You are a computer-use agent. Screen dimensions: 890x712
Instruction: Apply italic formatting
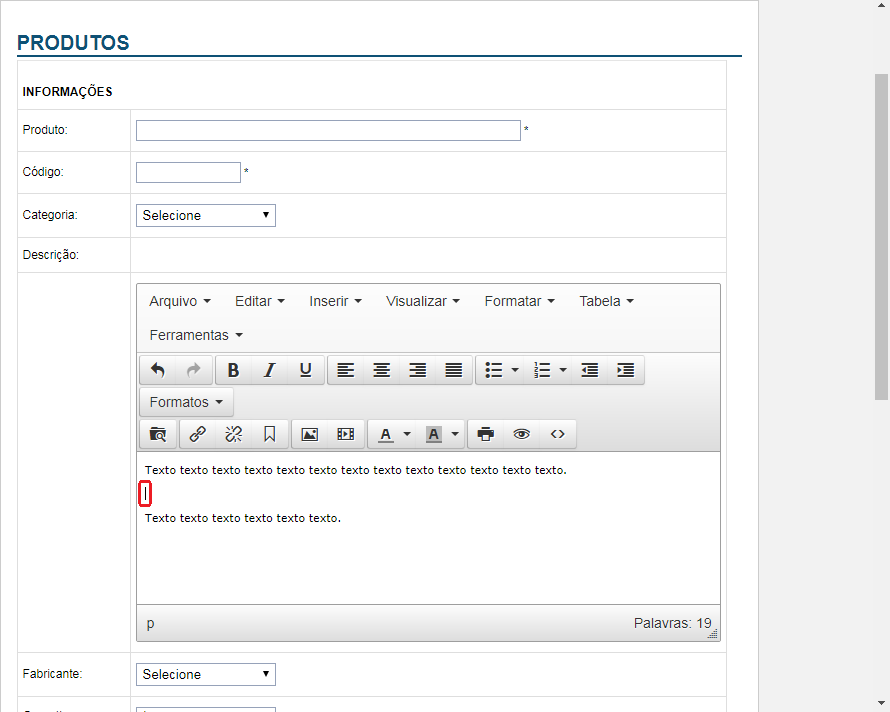click(269, 370)
